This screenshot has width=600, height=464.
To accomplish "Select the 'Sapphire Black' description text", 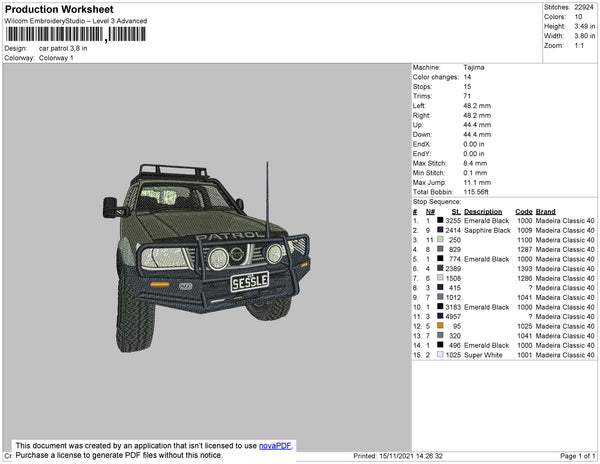I will click(x=487, y=230).
